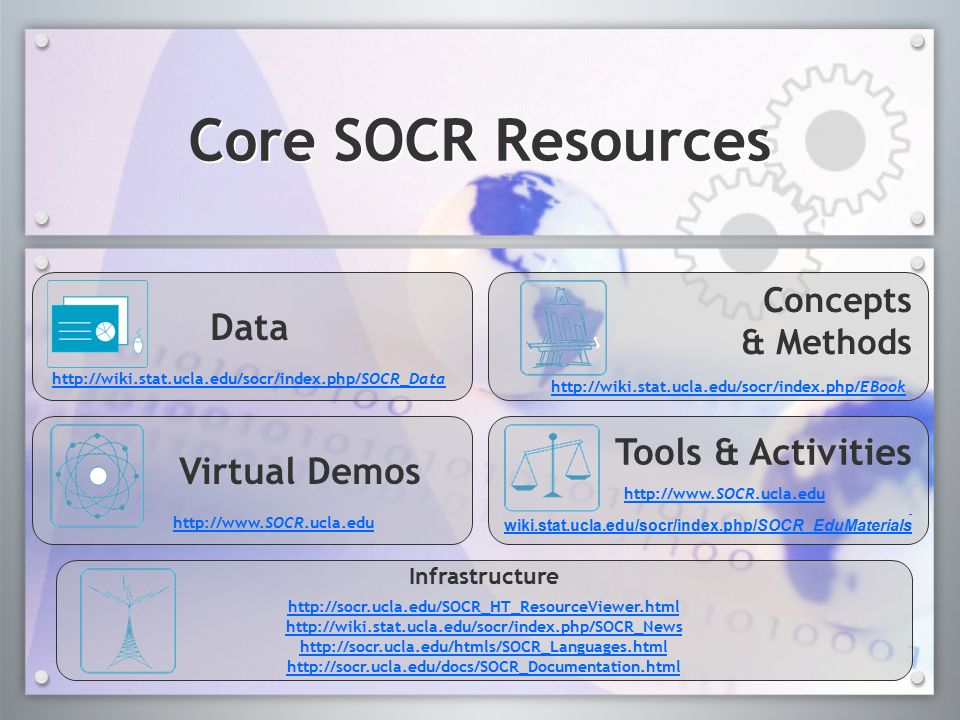Image resolution: width=960 pixels, height=720 pixels.
Task: Open the SOCR_HT_ResourceViewer.html link
Action: click(484, 607)
